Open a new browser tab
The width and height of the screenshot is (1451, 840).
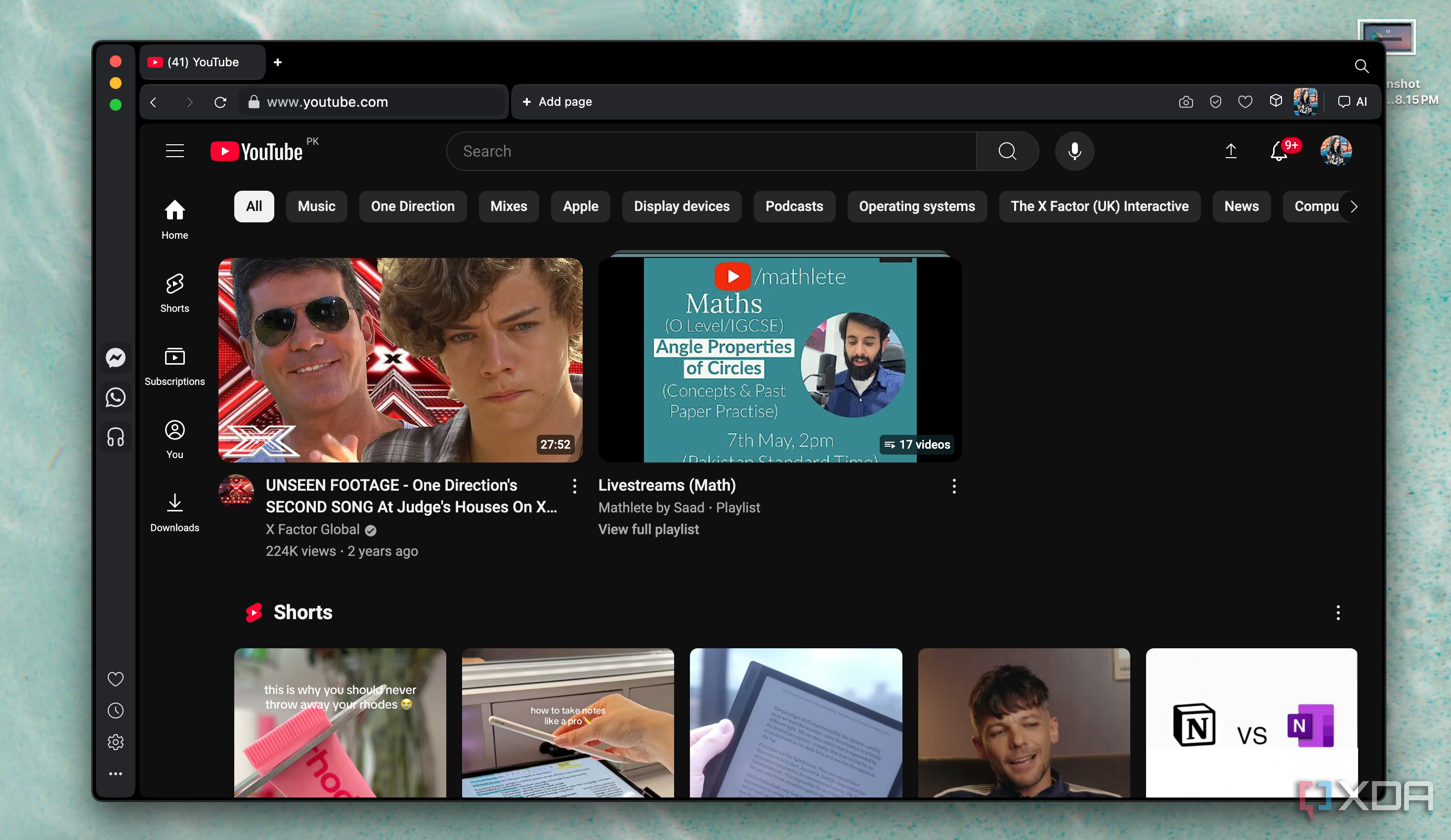click(278, 62)
